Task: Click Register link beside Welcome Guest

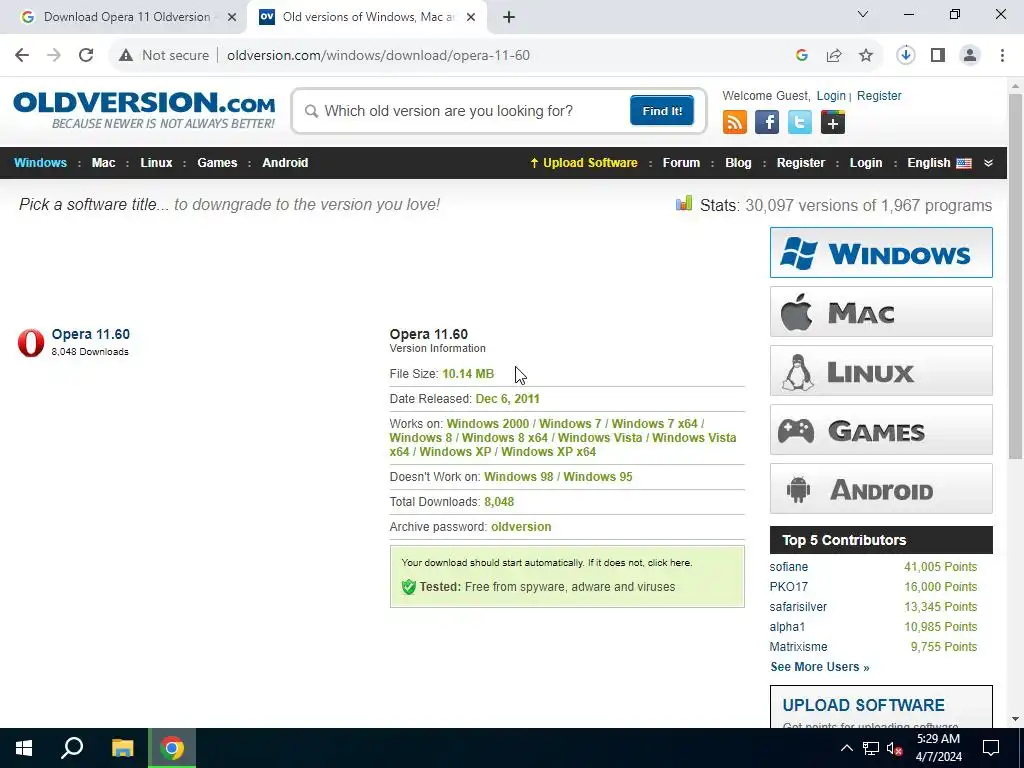Action: (x=879, y=96)
